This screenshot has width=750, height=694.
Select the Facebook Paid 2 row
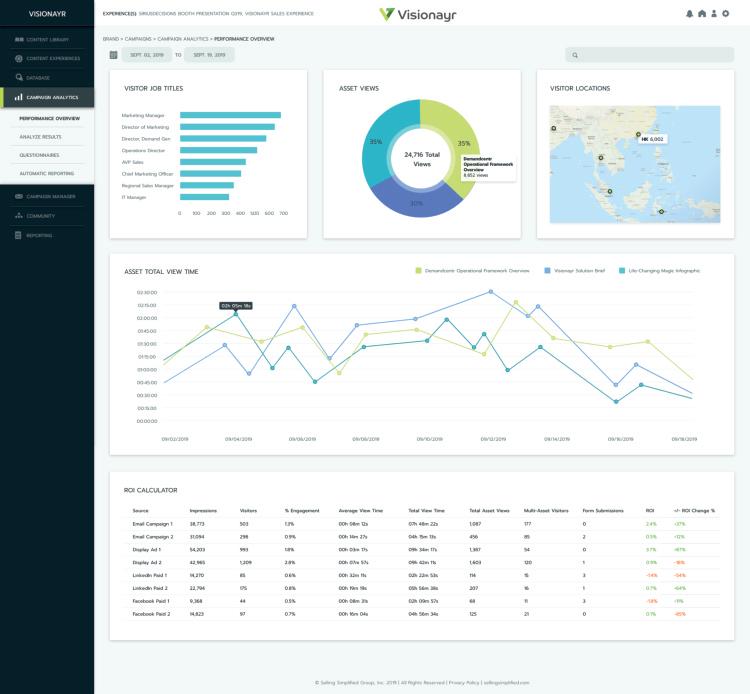421,614
